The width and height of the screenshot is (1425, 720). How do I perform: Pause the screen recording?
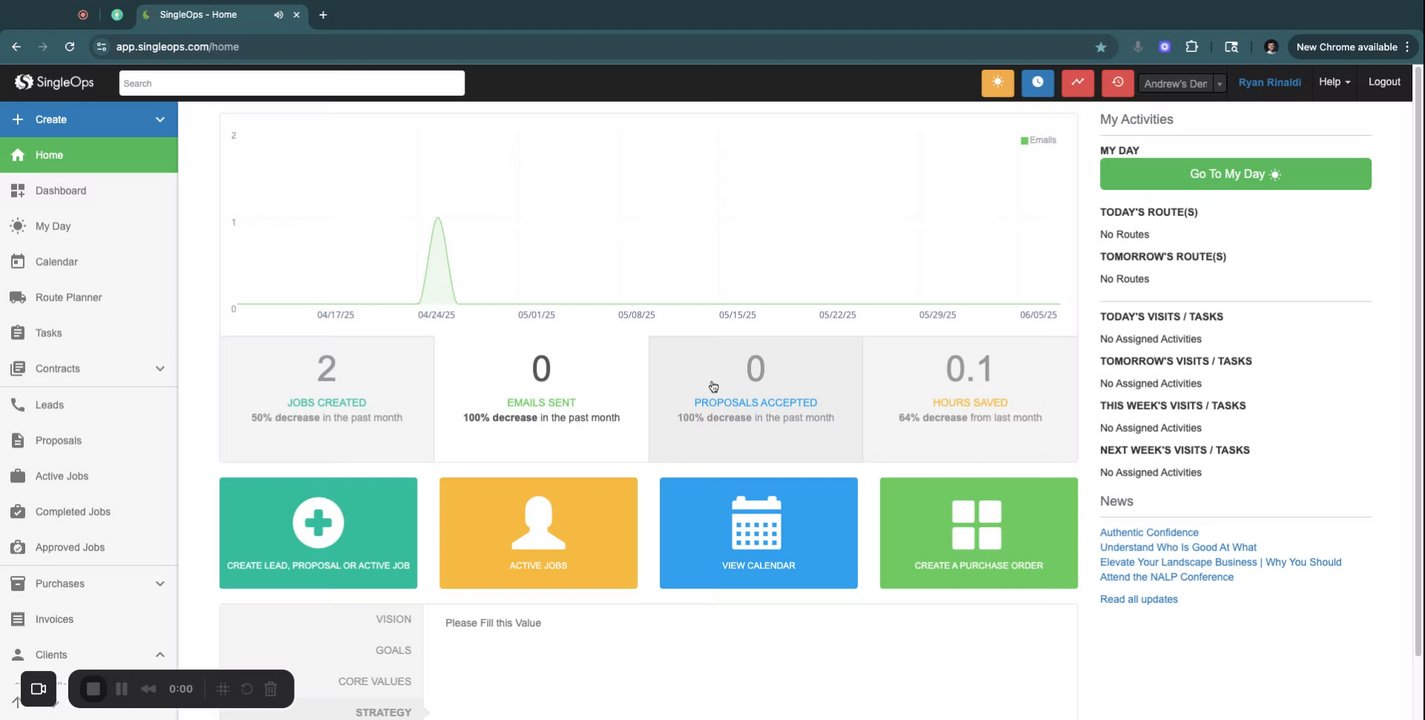point(122,689)
